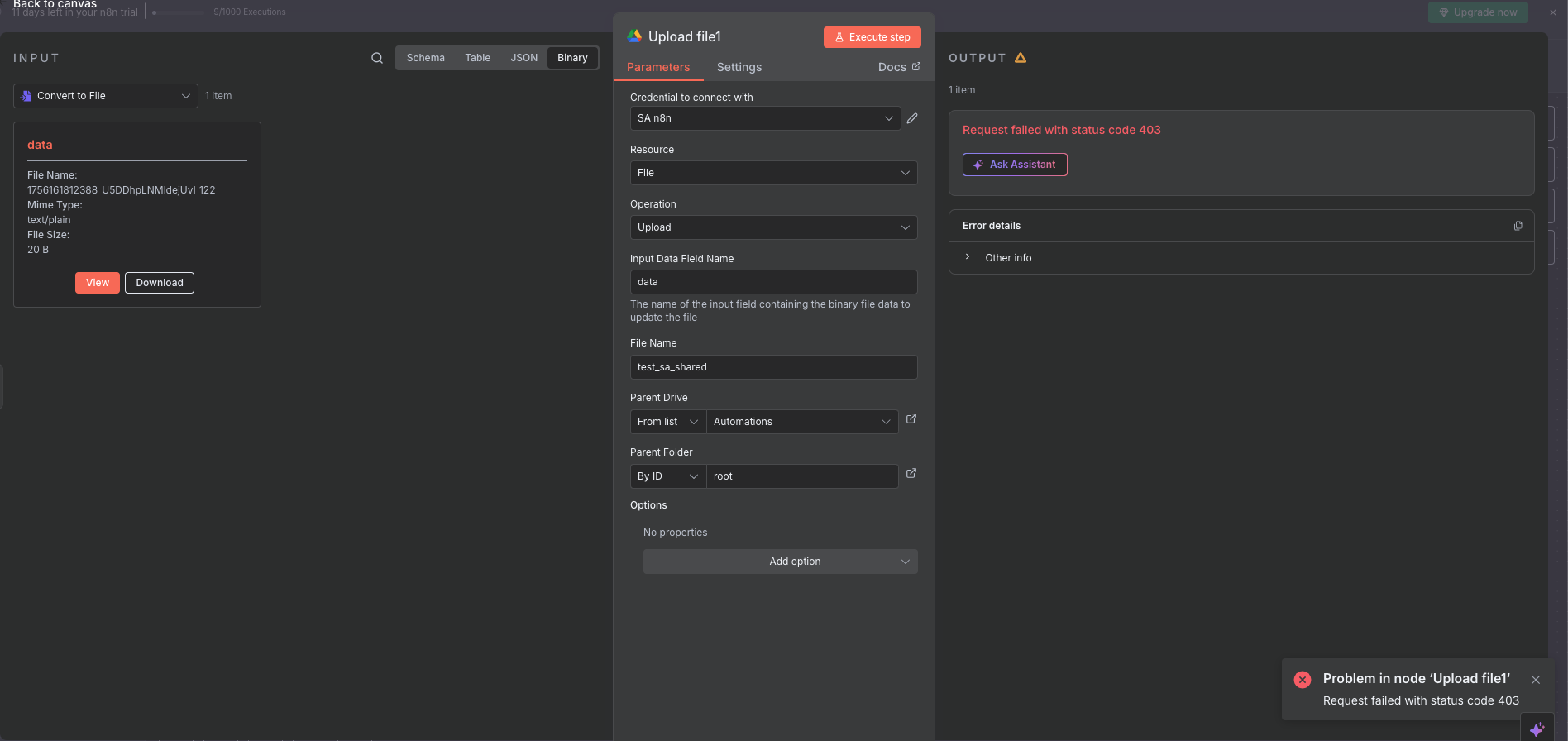Open the Operation dropdown showing Upload

pyautogui.click(x=773, y=227)
